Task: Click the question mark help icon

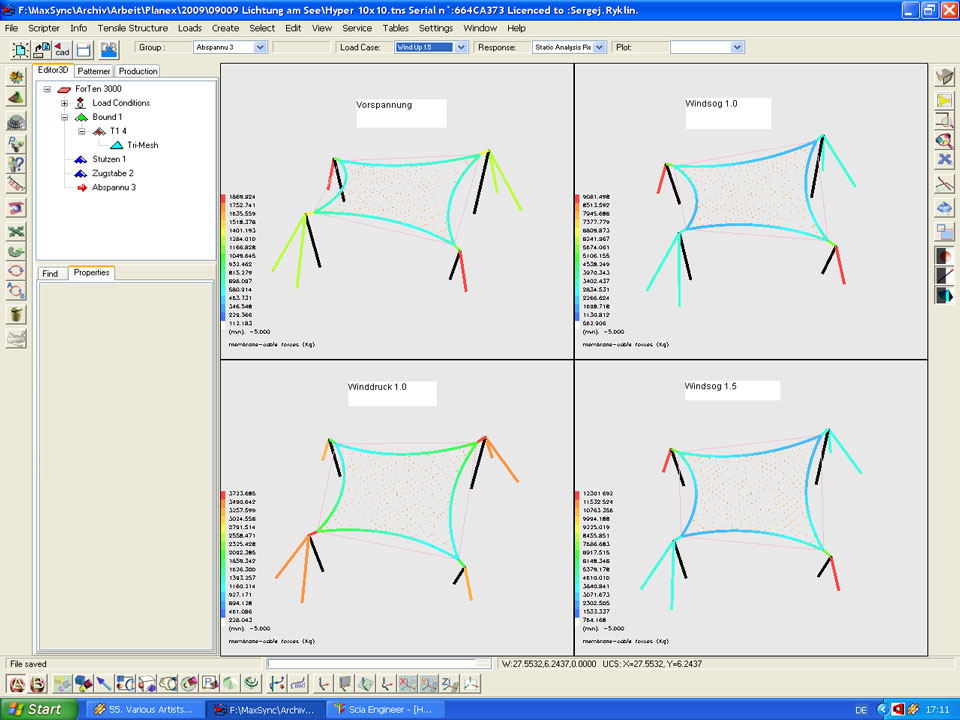Action: coord(16,164)
